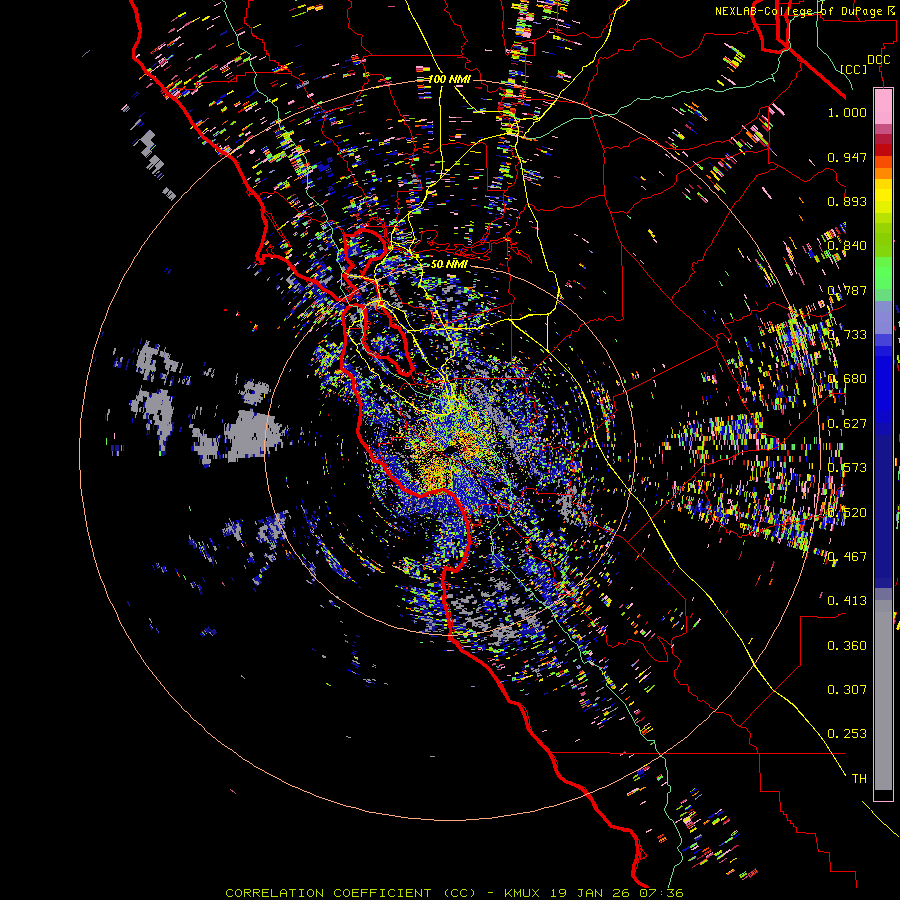900x900 pixels.
Task: Click the 50 NMI range ring label
Action: (x=449, y=264)
